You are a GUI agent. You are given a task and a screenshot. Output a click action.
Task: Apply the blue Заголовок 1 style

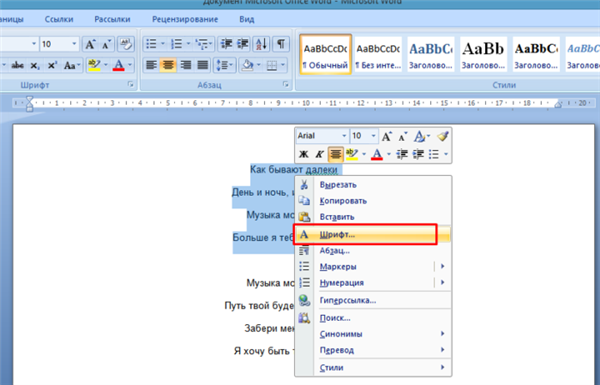pos(431,54)
